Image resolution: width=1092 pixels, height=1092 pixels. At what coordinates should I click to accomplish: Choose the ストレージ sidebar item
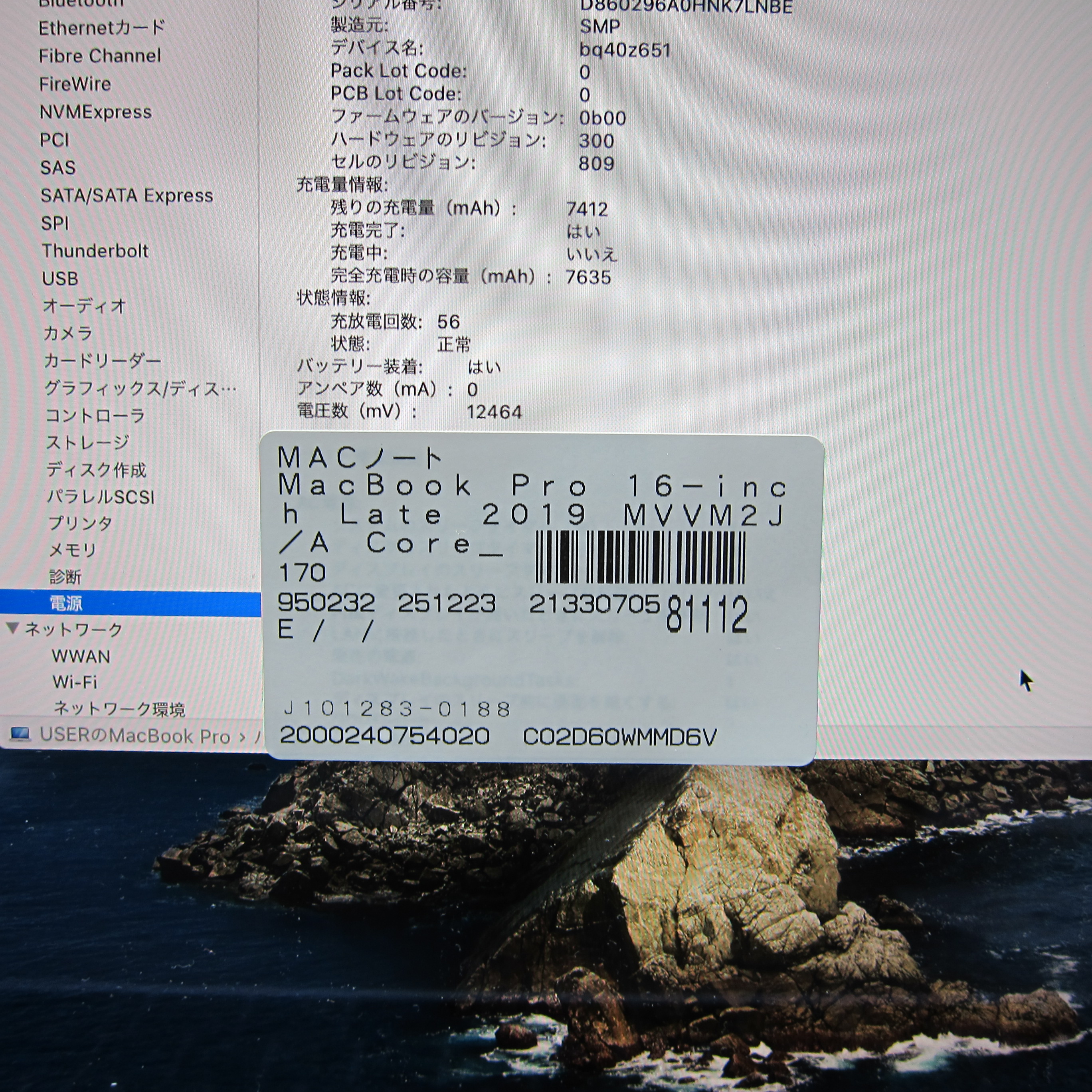[x=88, y=442]
